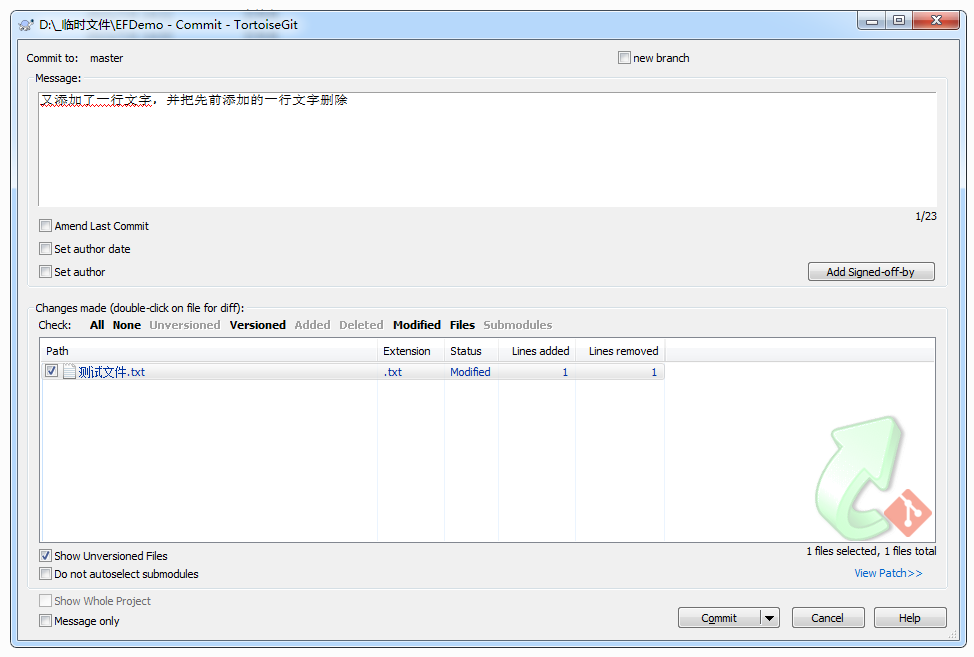Screen dimensions: 974x657
Task: Sort by Status column header
Action: click(x=471, y=351)
